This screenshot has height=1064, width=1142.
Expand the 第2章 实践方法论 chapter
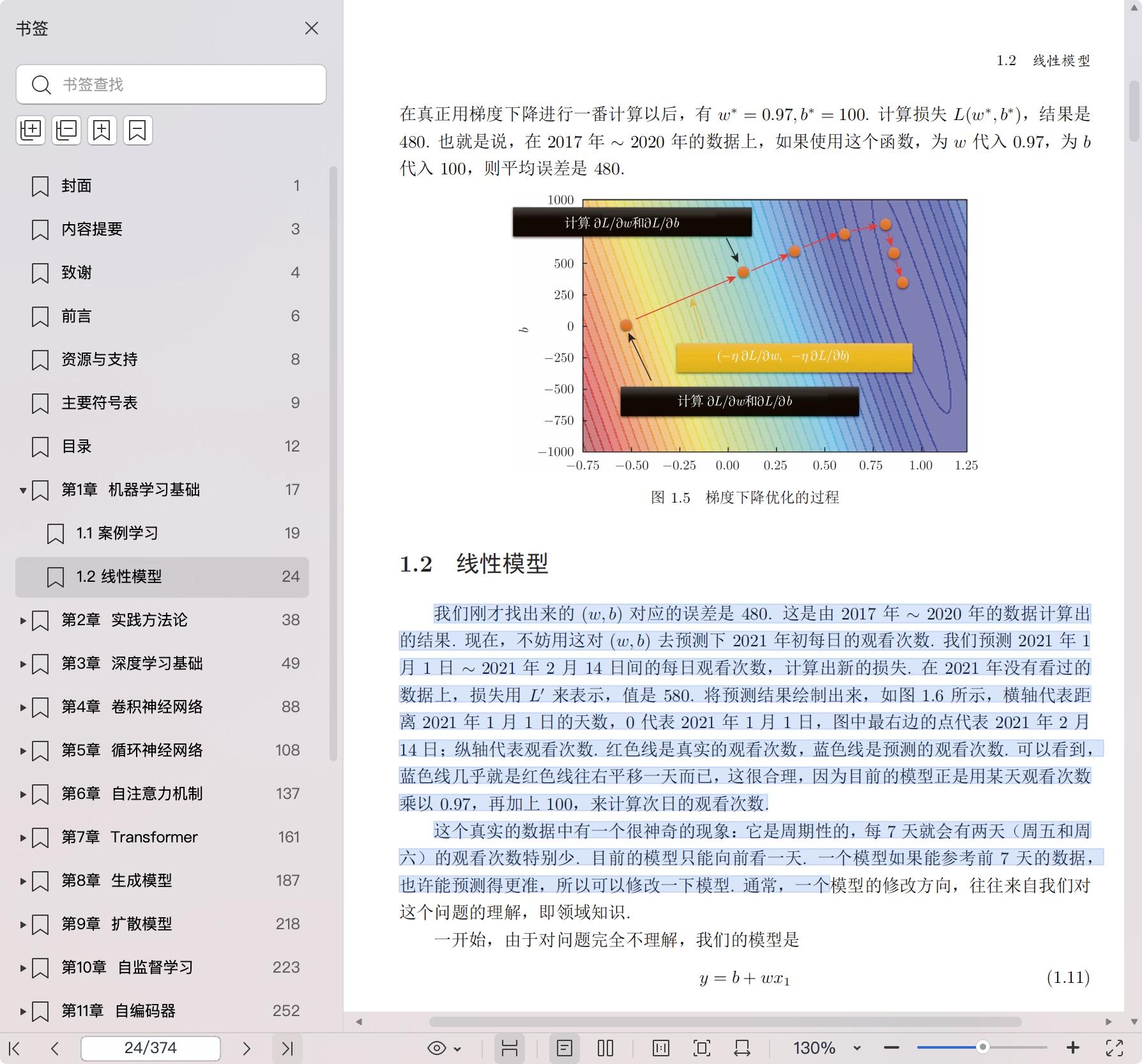click(x=23, y=620)
